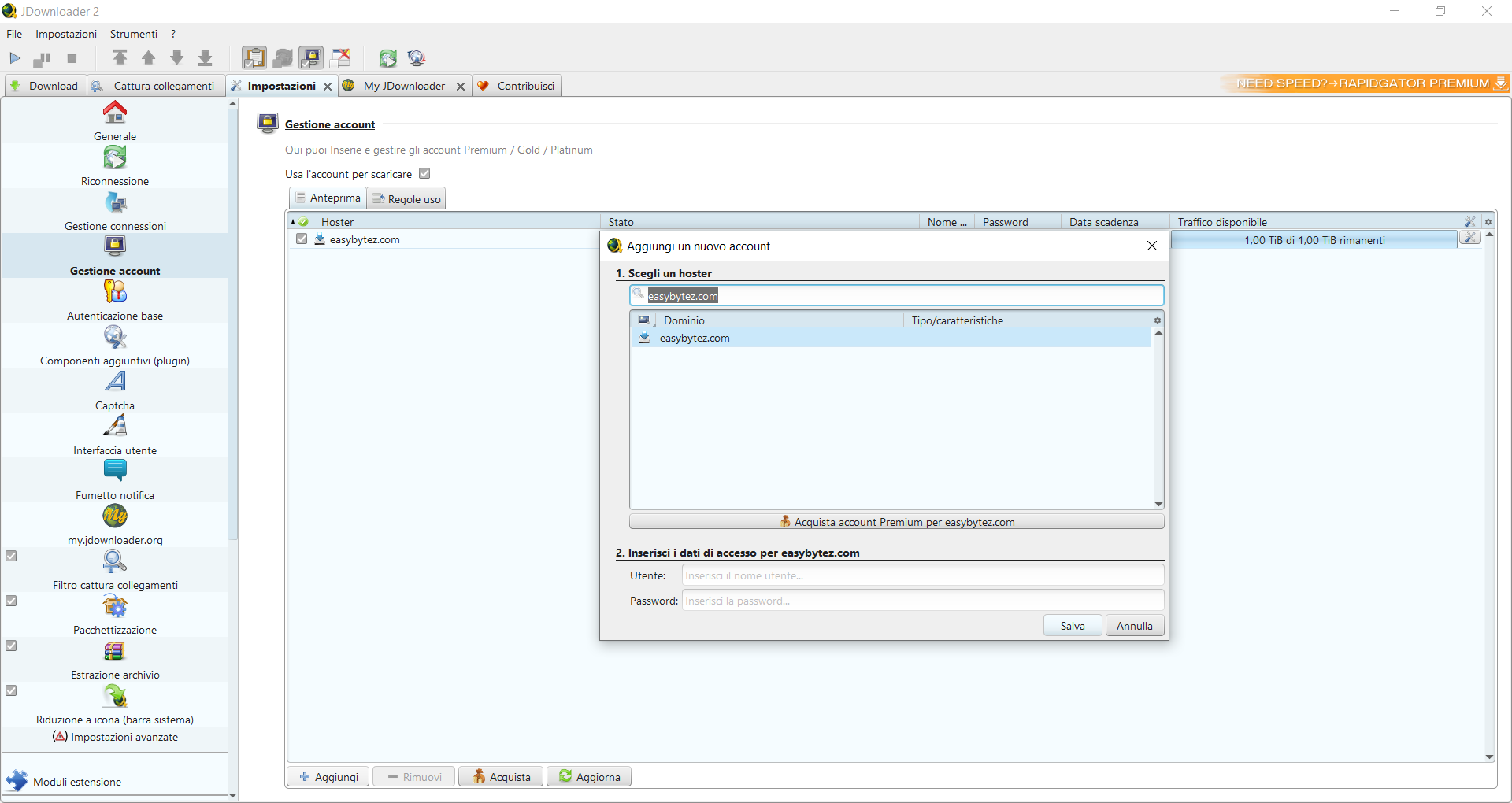Open Filtro cattura collegamenti settings
1512x803 pixels.
pyautogui.click(x=115, y=570)
